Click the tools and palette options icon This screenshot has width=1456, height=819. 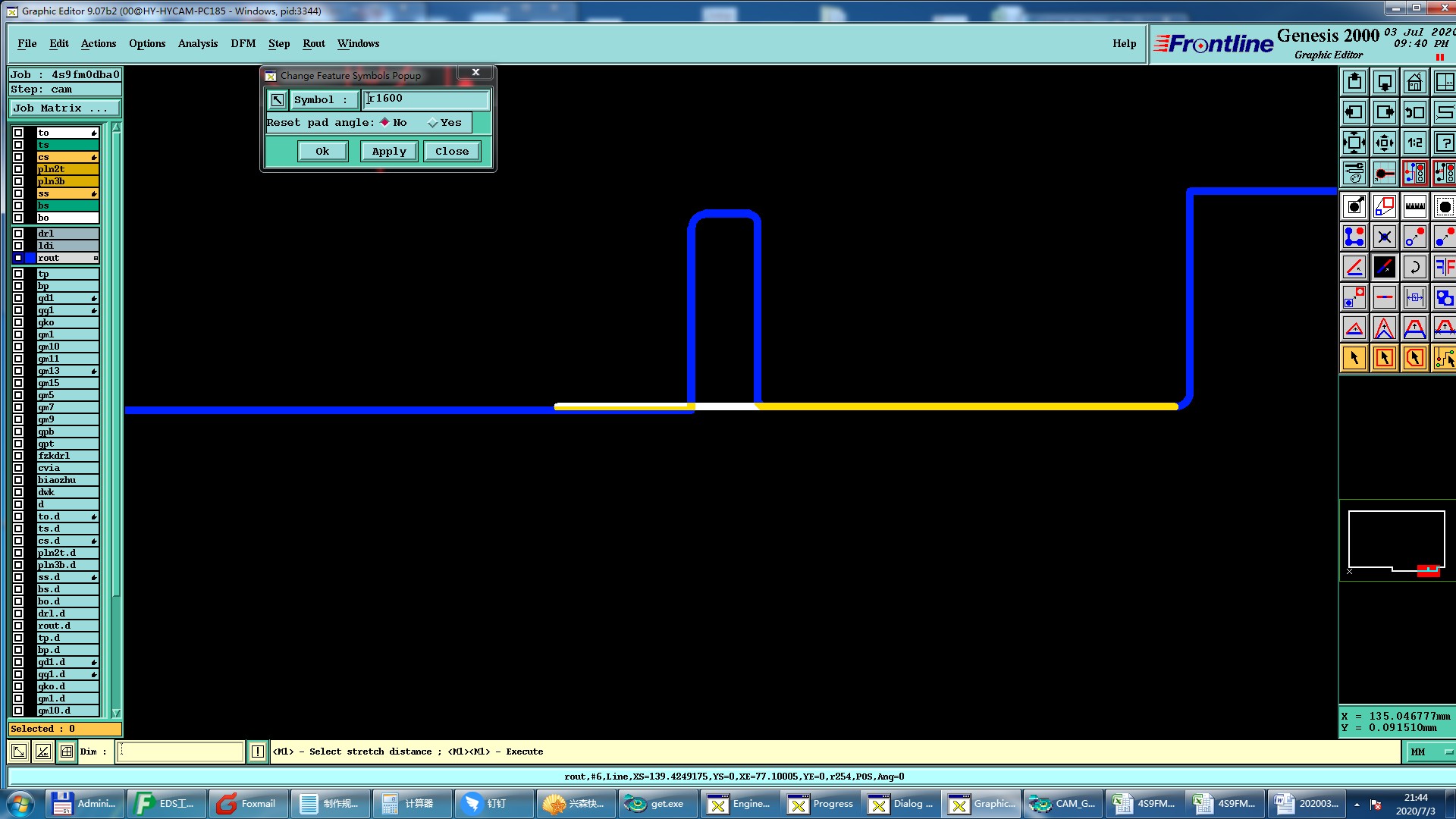[x=1354, y=174]
